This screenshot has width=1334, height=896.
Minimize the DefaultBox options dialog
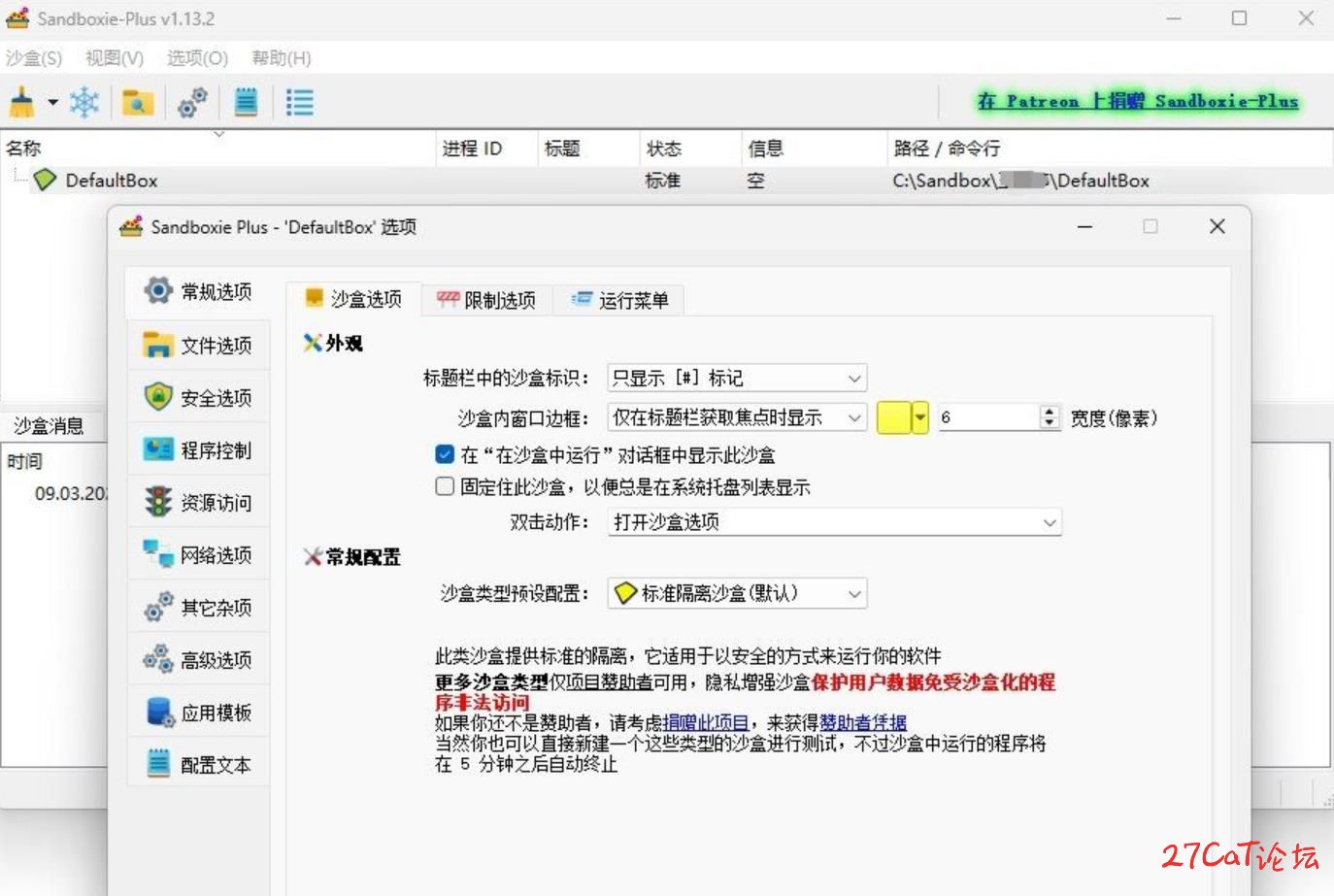(x=1085, y=226)
